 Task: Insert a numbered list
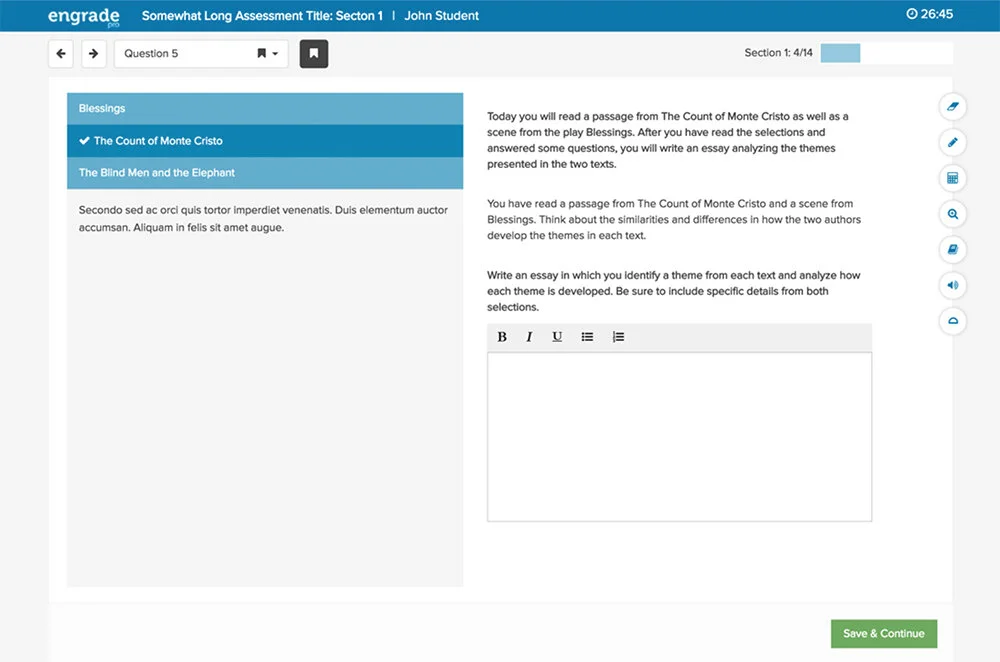(x=618, y=337)
